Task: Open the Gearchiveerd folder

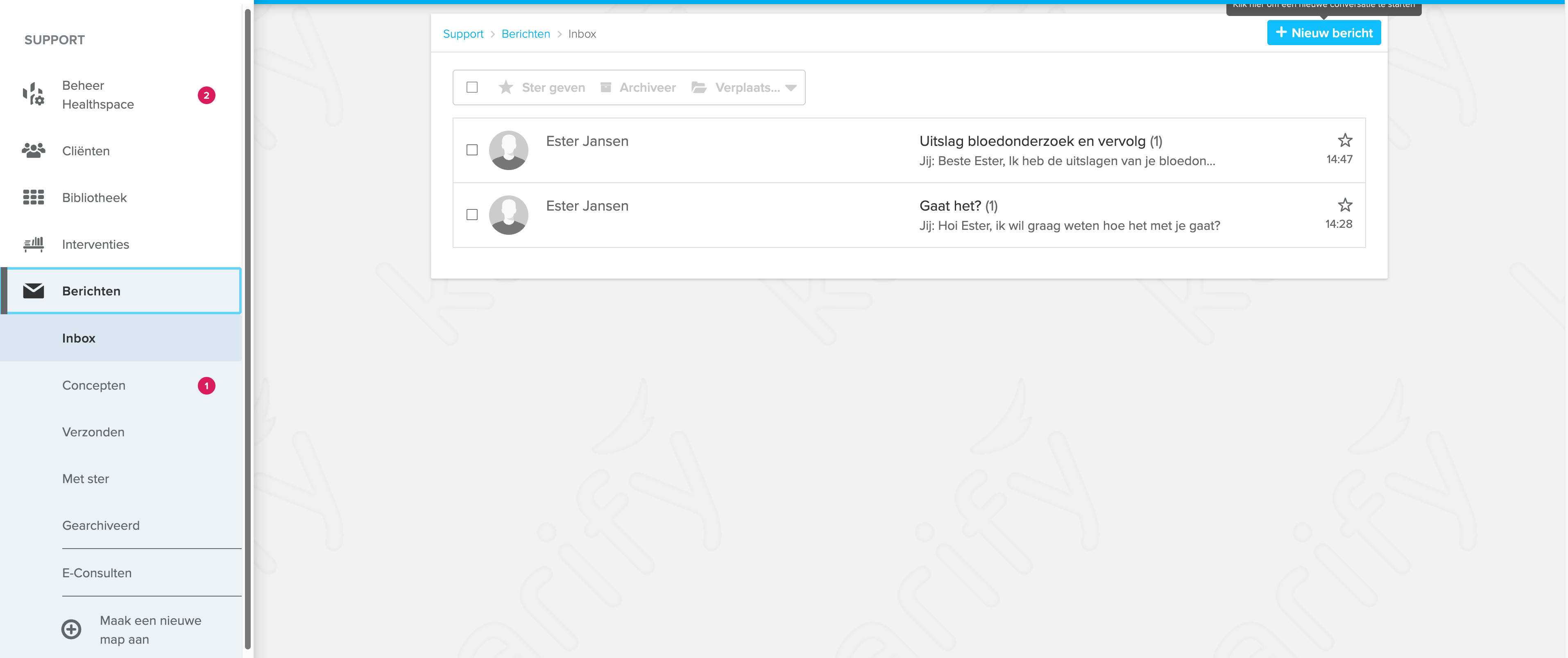Action: point(121,525)
